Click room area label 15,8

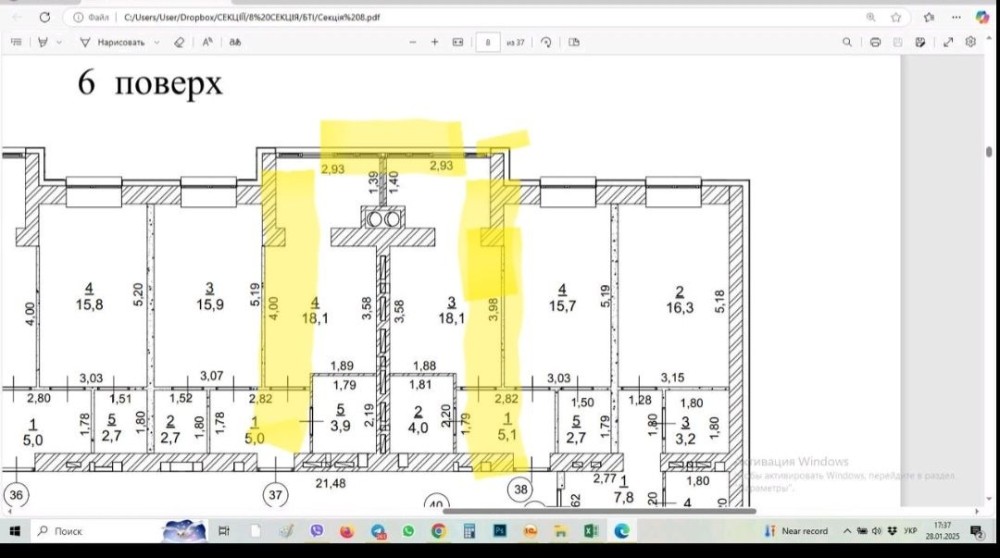(x=89, y=305)
